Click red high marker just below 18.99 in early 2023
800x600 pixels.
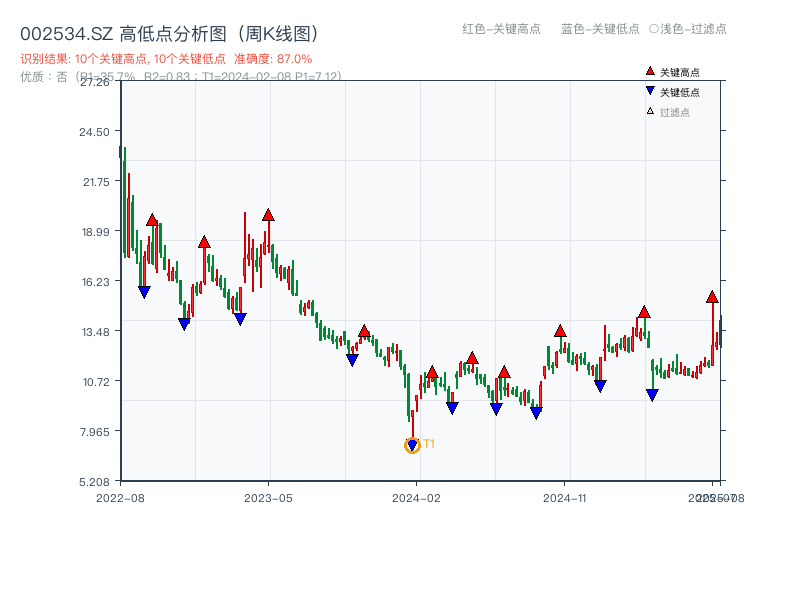pos(204,242)
